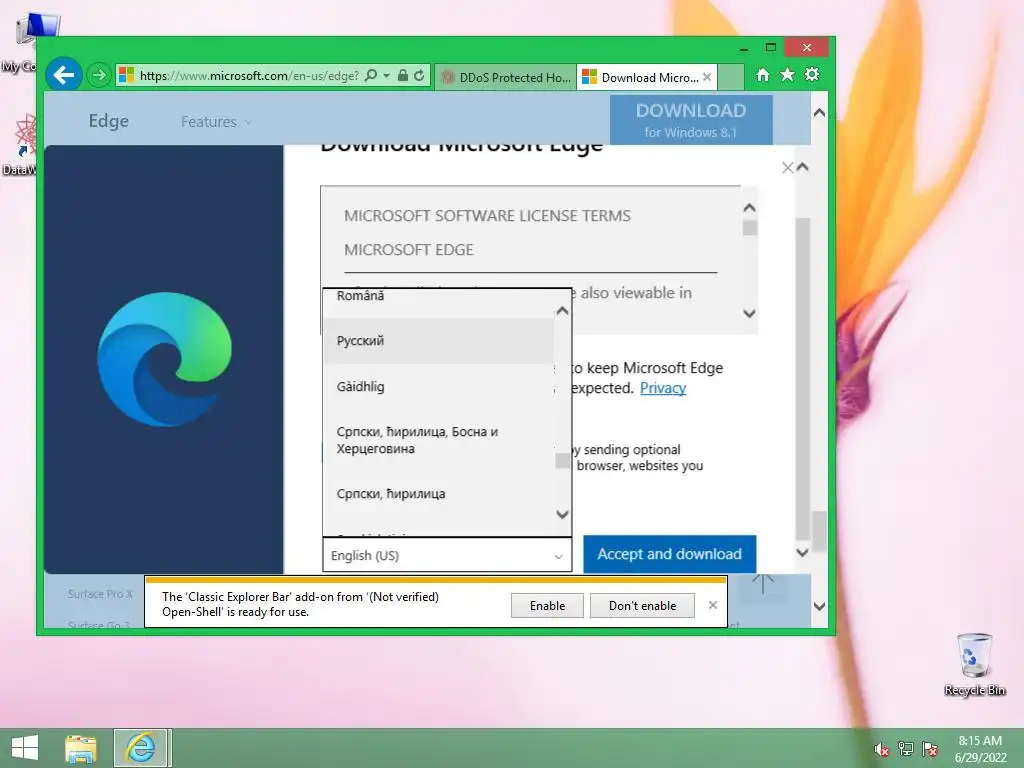This screenshot has width=1024, height=768.
Task: Click dialog scrollbar down arrow
Action: [803, 552]
